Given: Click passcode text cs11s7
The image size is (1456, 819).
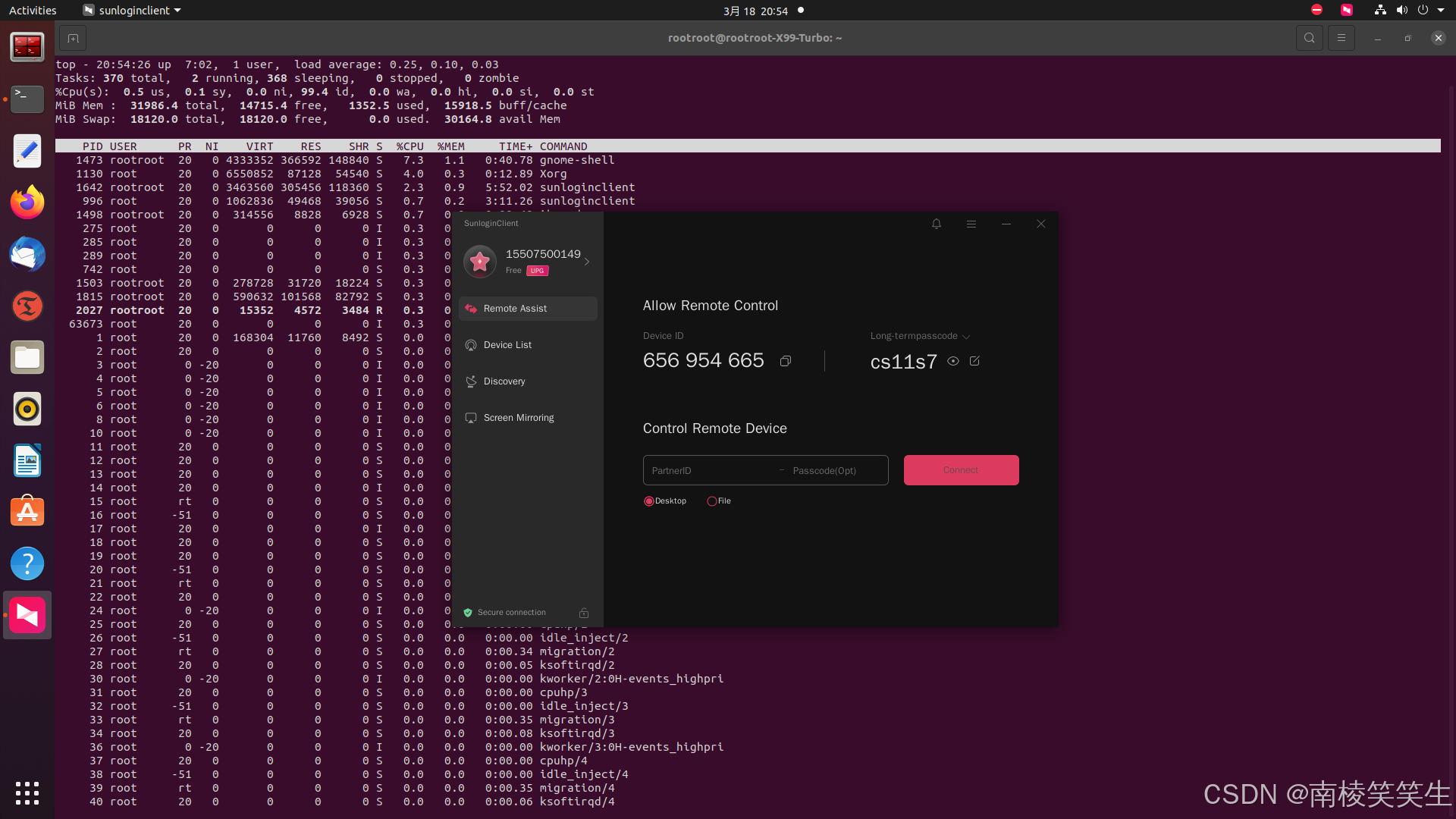Looking at the screenshot, I should pyautogui.click(x=903, y=362).
